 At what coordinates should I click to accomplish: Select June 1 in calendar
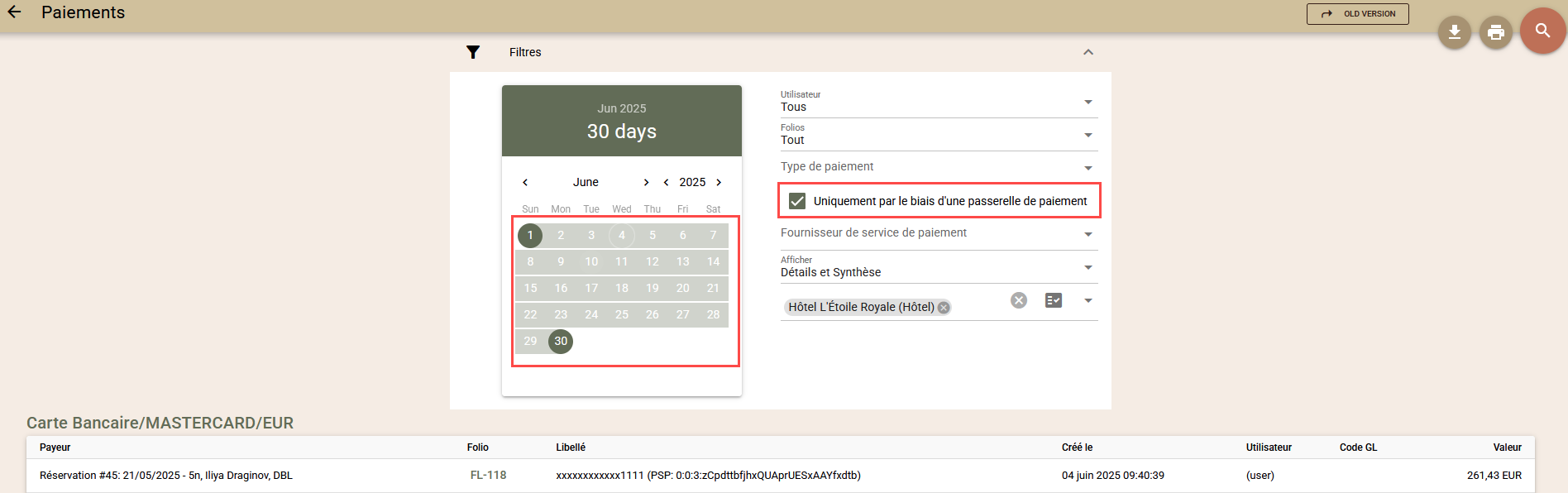pos(530,236)
